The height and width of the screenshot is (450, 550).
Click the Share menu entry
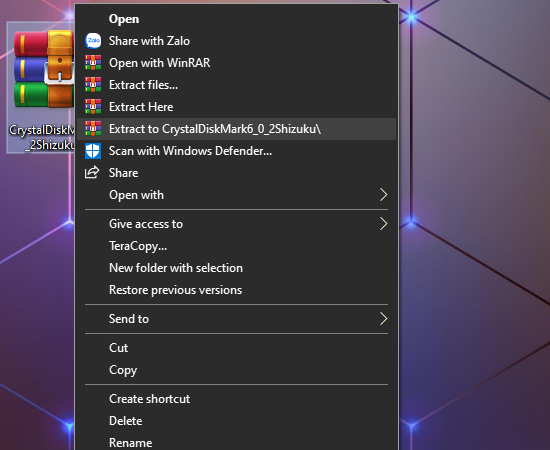[x=236, y=173]
